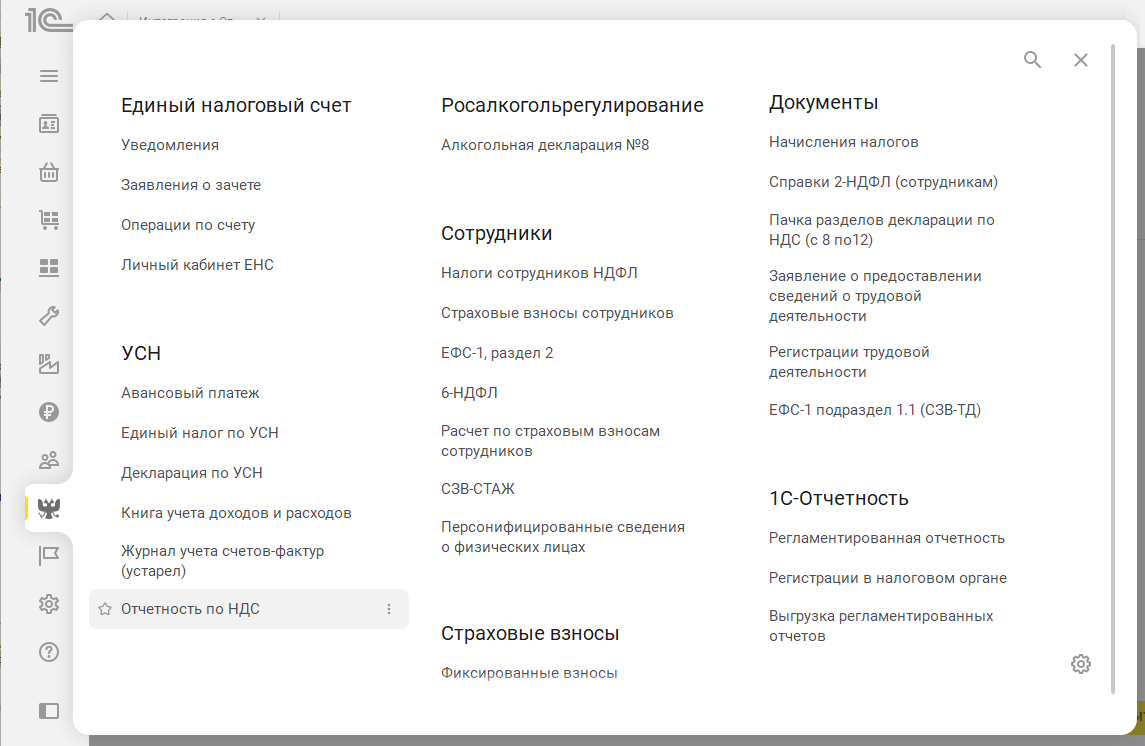Open the ruble money section icon
Screen dimensions: 1145x746
tap(48, 412)
